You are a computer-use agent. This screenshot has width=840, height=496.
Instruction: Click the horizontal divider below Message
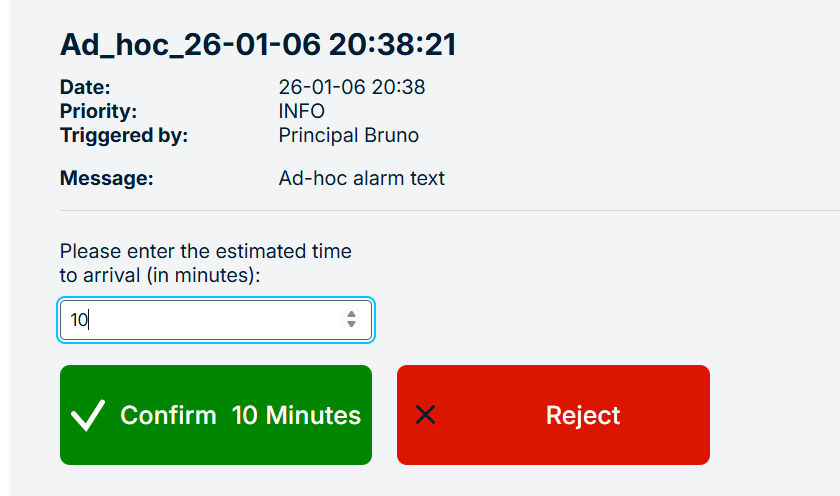tap(450, 211)
